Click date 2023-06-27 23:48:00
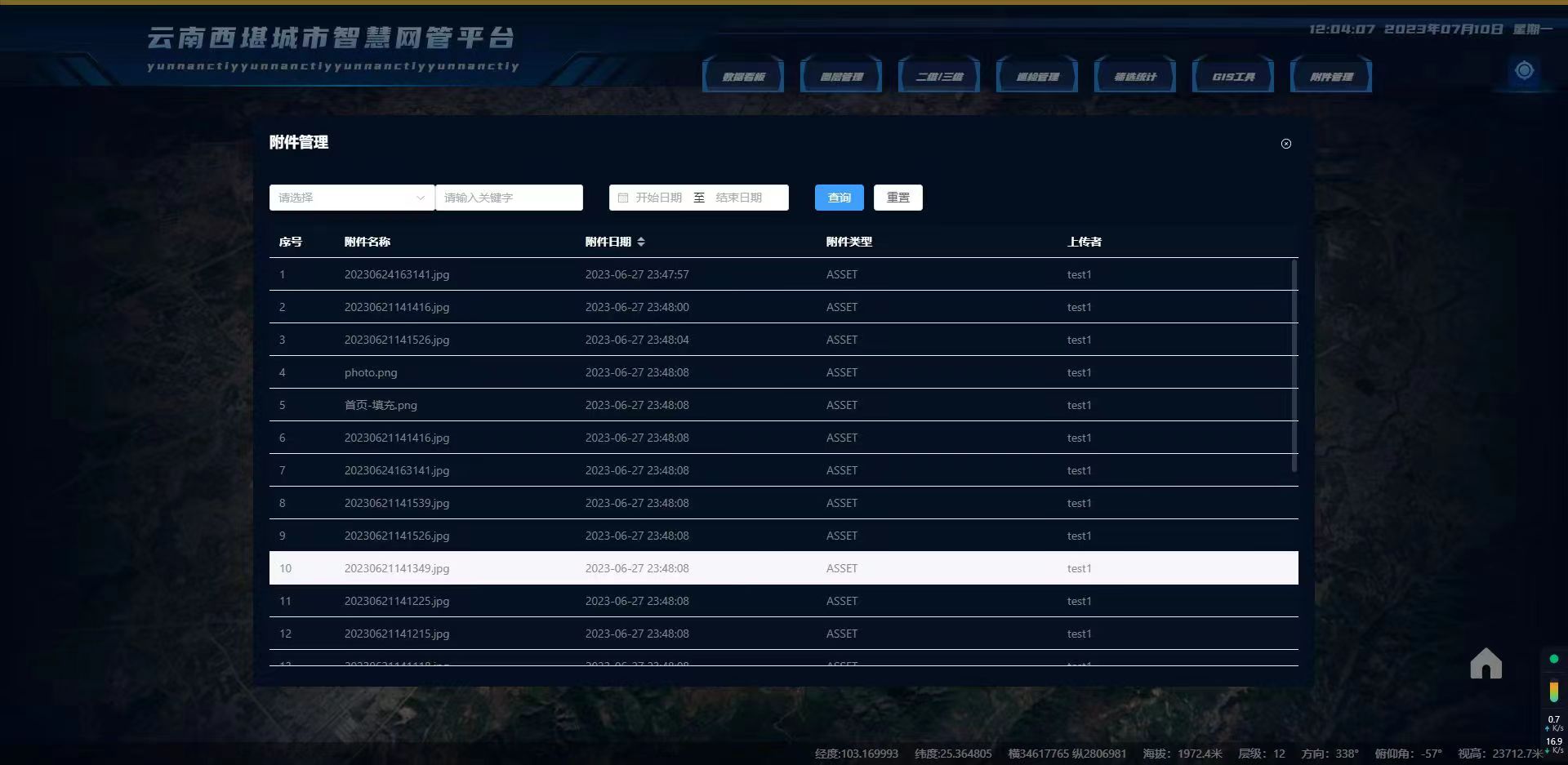 point(637,307)
